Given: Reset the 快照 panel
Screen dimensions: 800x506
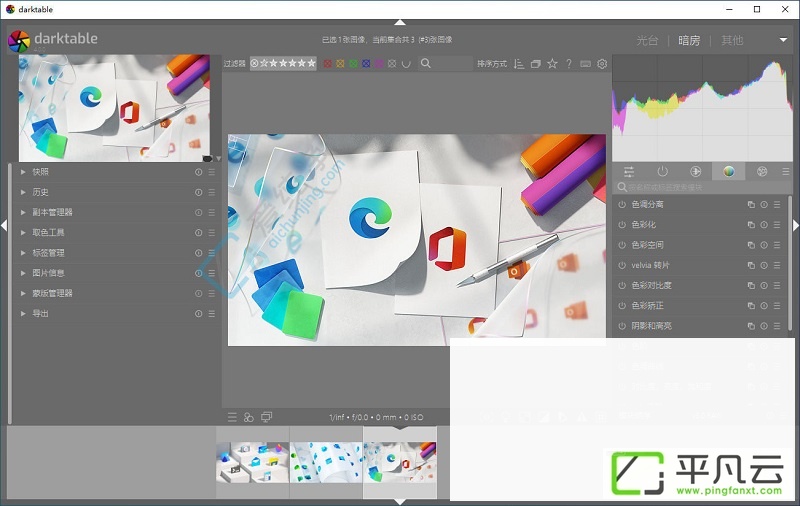Looking at the screenshot, I should (198, 172).
